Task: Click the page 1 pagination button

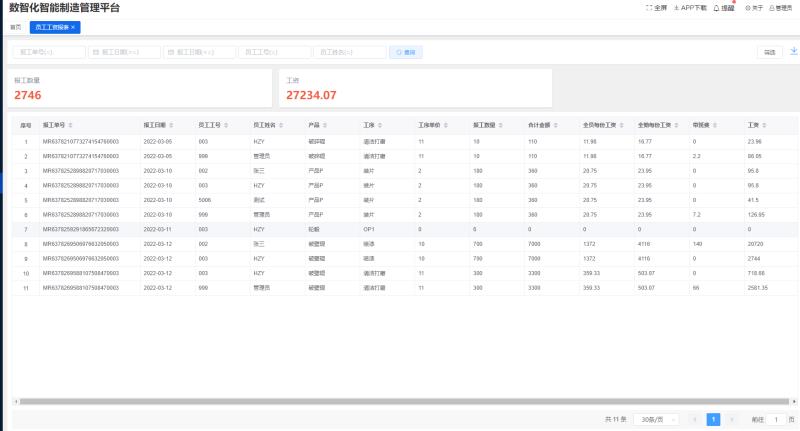Action: 713,420
